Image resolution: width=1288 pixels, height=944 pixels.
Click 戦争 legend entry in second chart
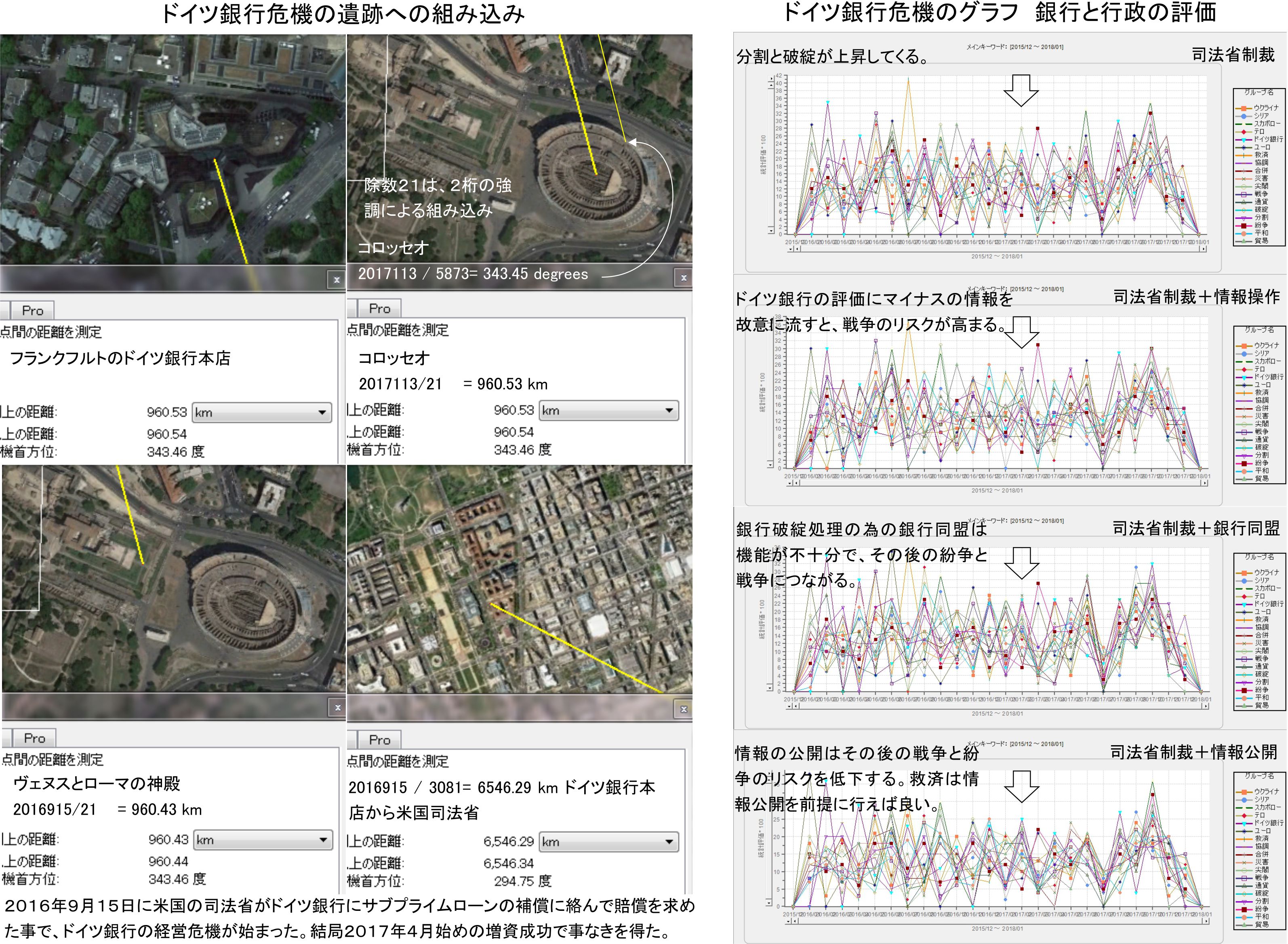[x=1261, y=432]
